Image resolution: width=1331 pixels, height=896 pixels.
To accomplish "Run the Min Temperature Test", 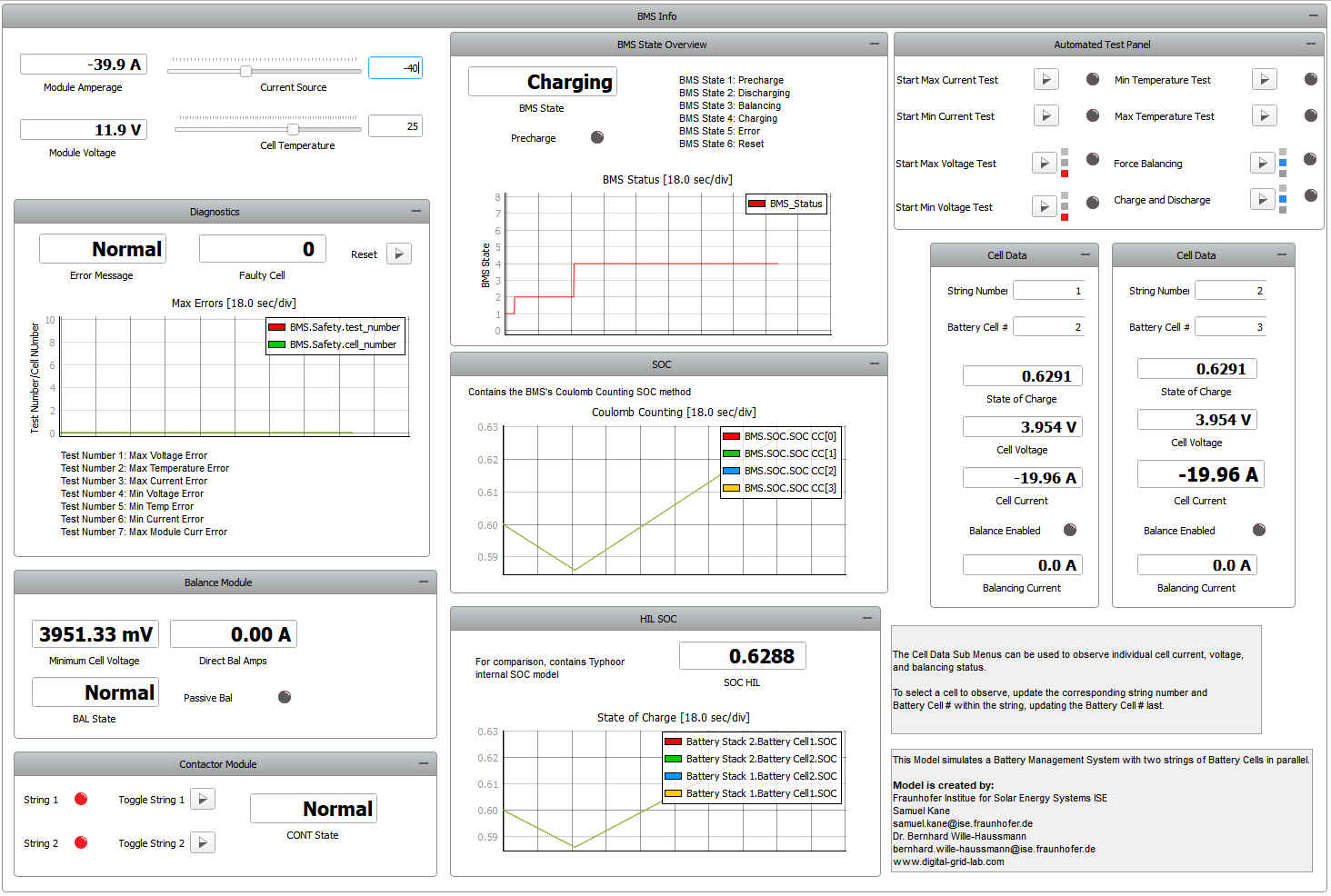I will pos(1264,80).
